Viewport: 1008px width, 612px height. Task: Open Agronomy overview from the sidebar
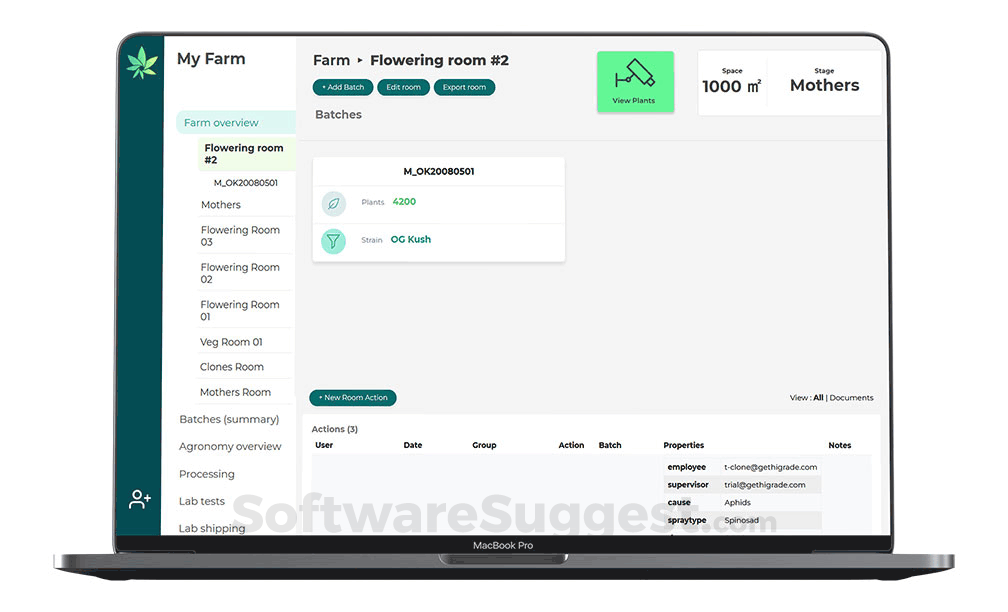pyautogui.click(x=230, y=446)
